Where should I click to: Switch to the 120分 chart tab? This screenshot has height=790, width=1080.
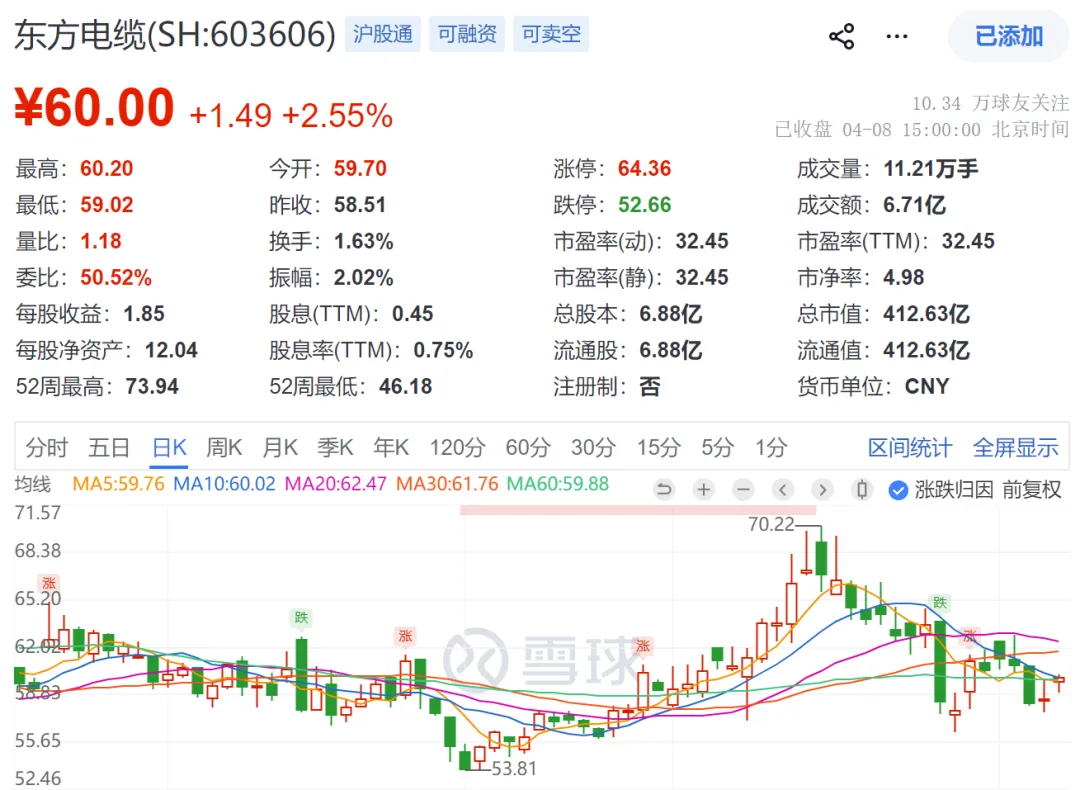457,448
